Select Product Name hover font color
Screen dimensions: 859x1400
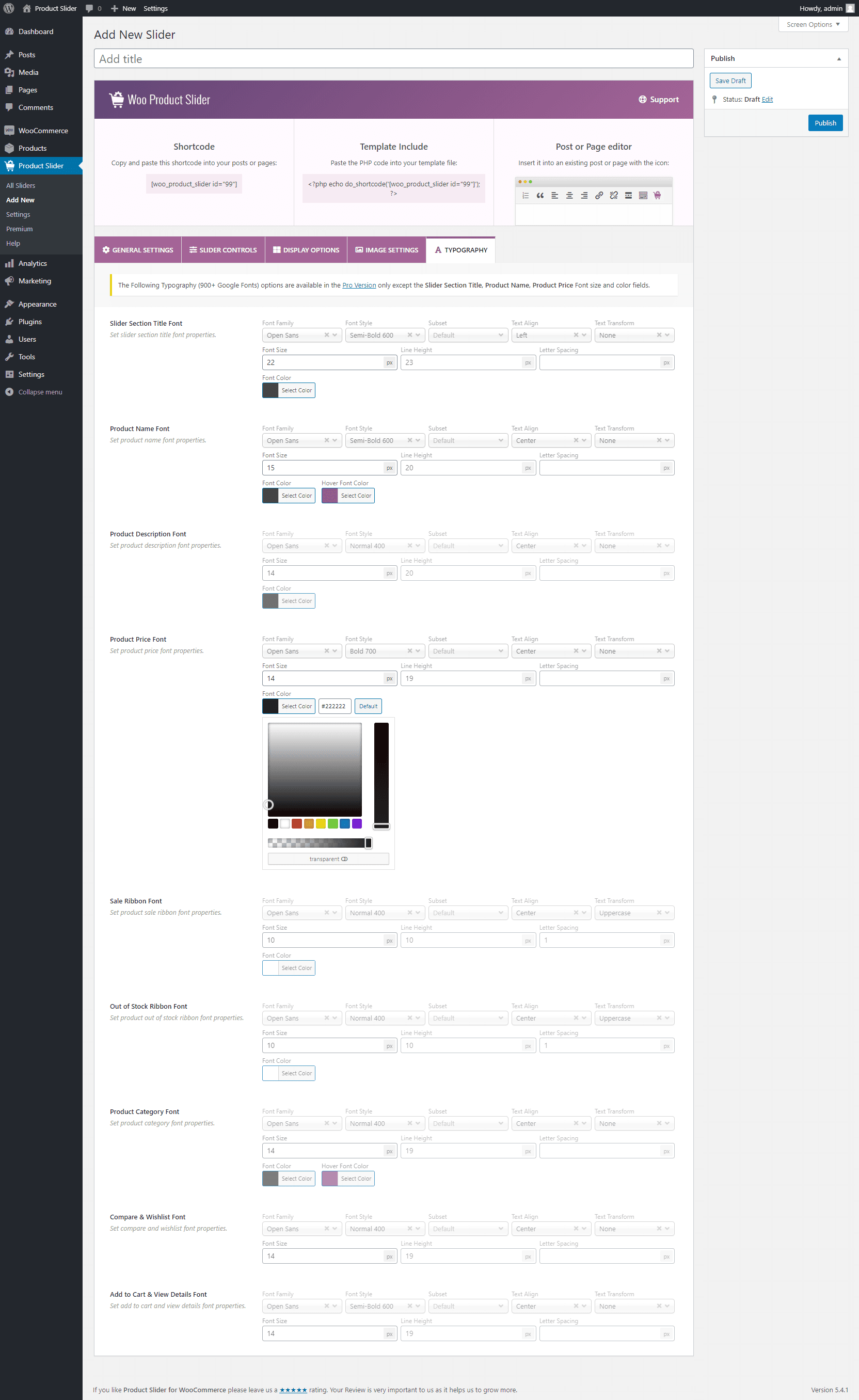[x=348, y=496]
